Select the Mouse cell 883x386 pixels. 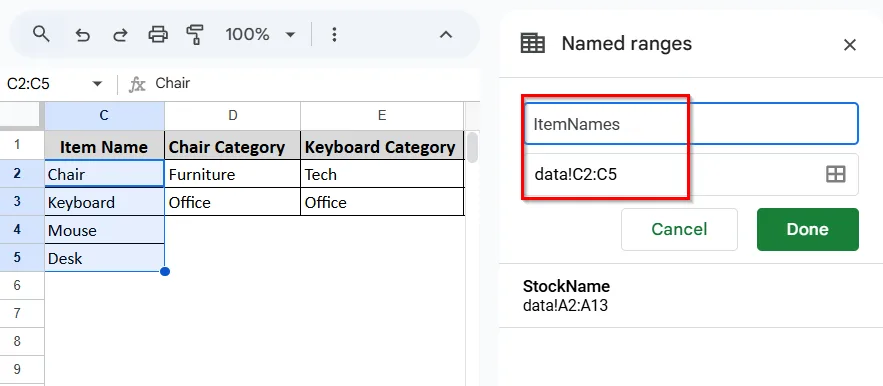tap(104, 230)
